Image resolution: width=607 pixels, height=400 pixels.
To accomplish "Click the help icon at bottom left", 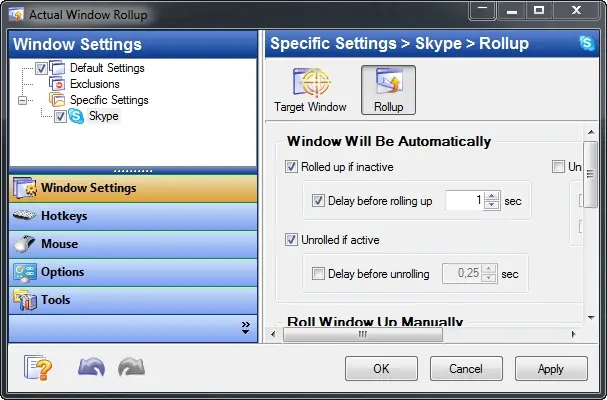I will point(39,367).
